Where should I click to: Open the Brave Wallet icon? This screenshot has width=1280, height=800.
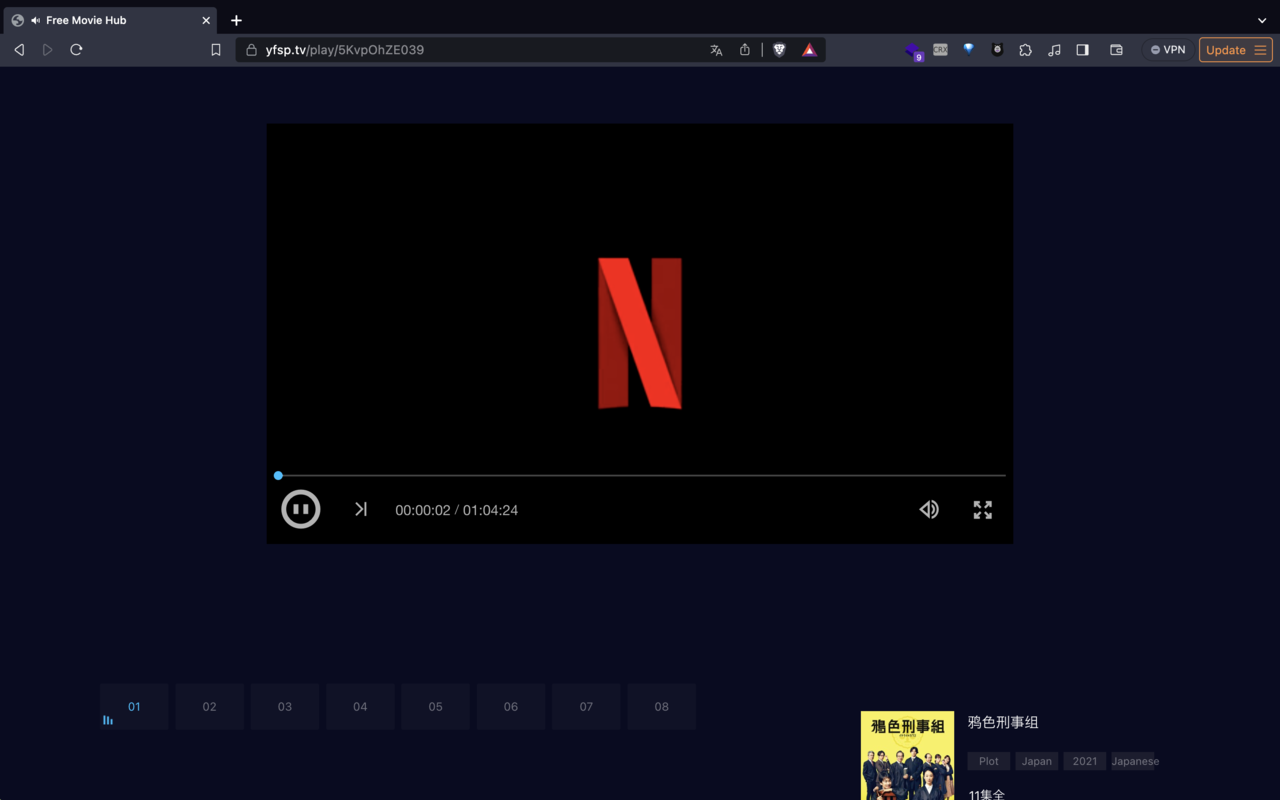(1116, 50)
